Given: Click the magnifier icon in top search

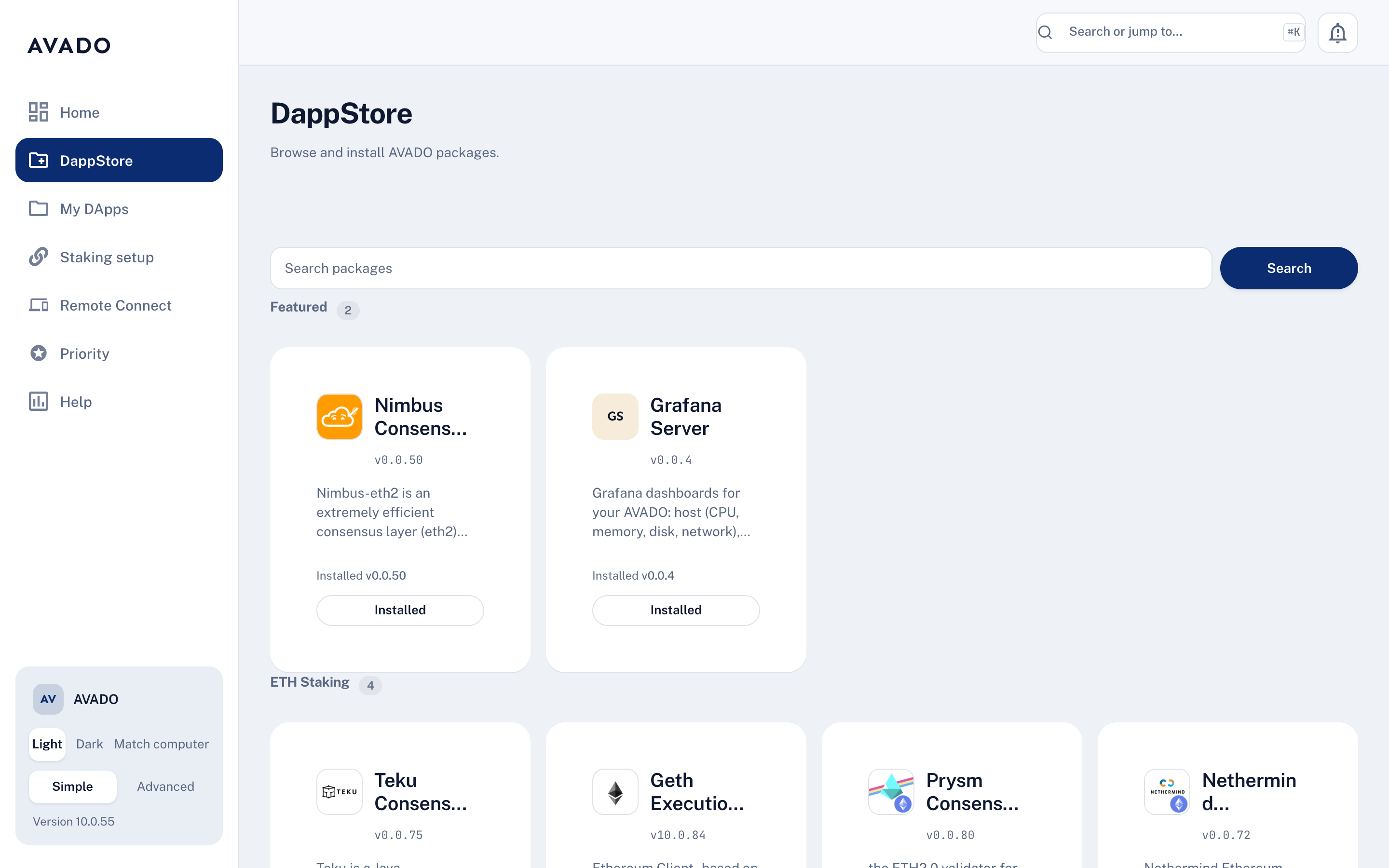Looking at the screenshot, I should pyautogui.click(x=1045, y=32).
